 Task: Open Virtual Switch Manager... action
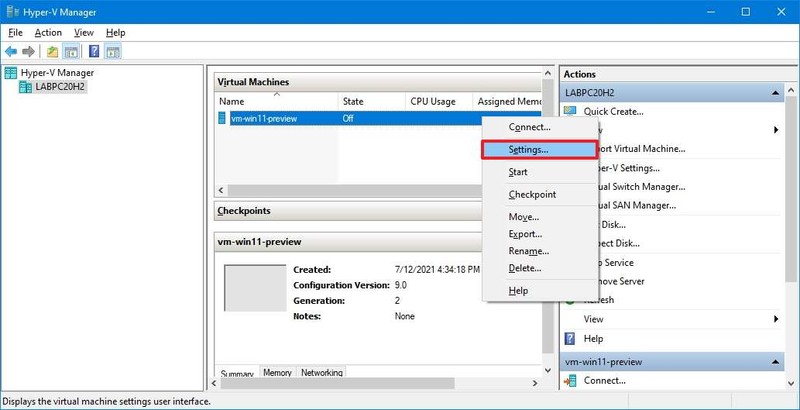[641, 187]
